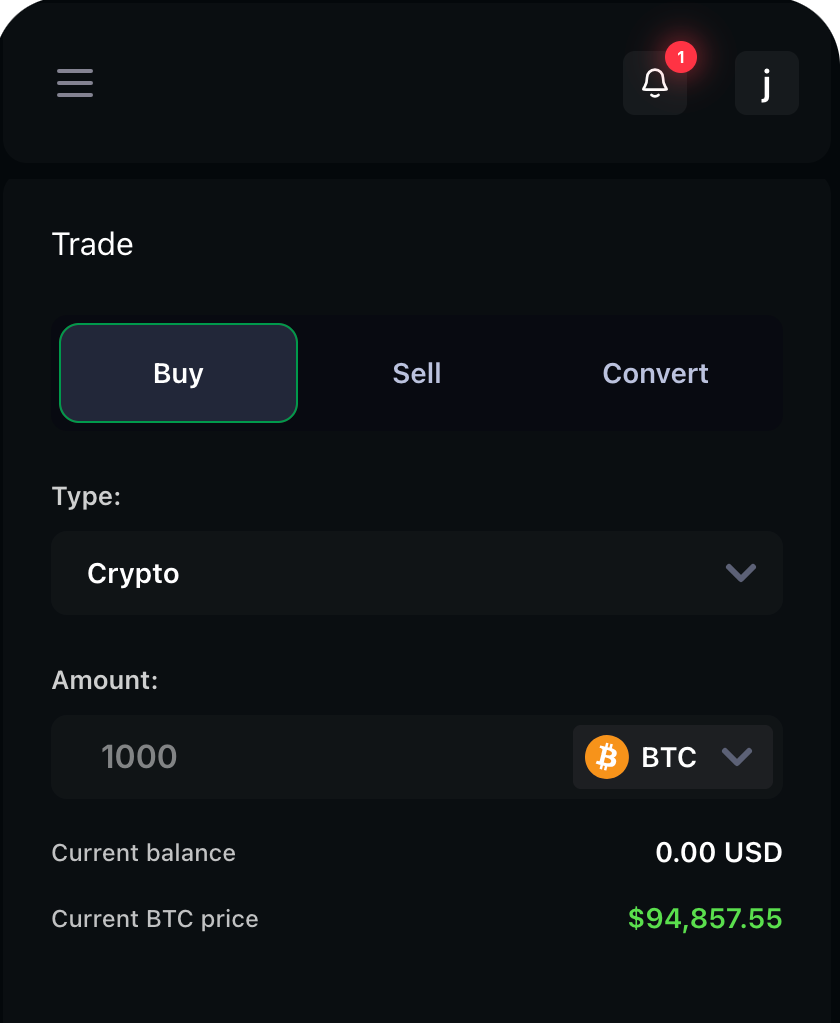The image size is (840, 1023).
Task: Select the Buy tab
Action: coord(179,373)
